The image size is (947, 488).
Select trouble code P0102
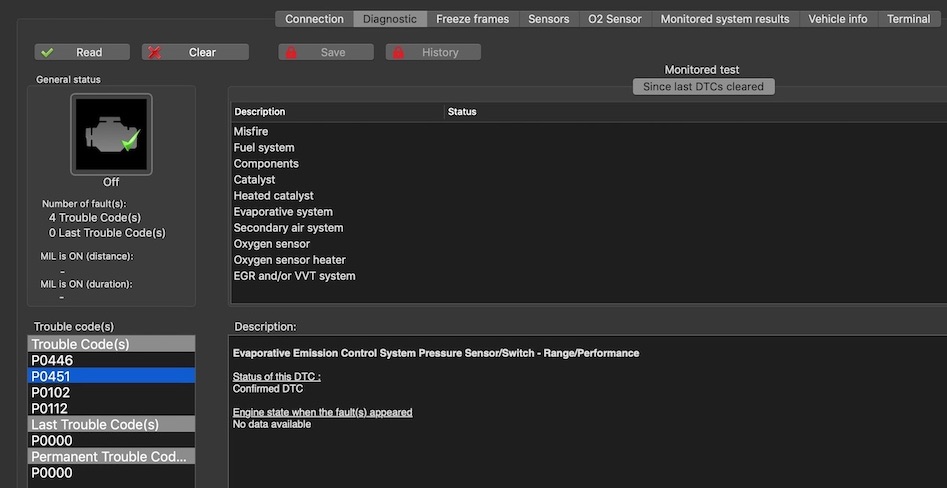52,392
